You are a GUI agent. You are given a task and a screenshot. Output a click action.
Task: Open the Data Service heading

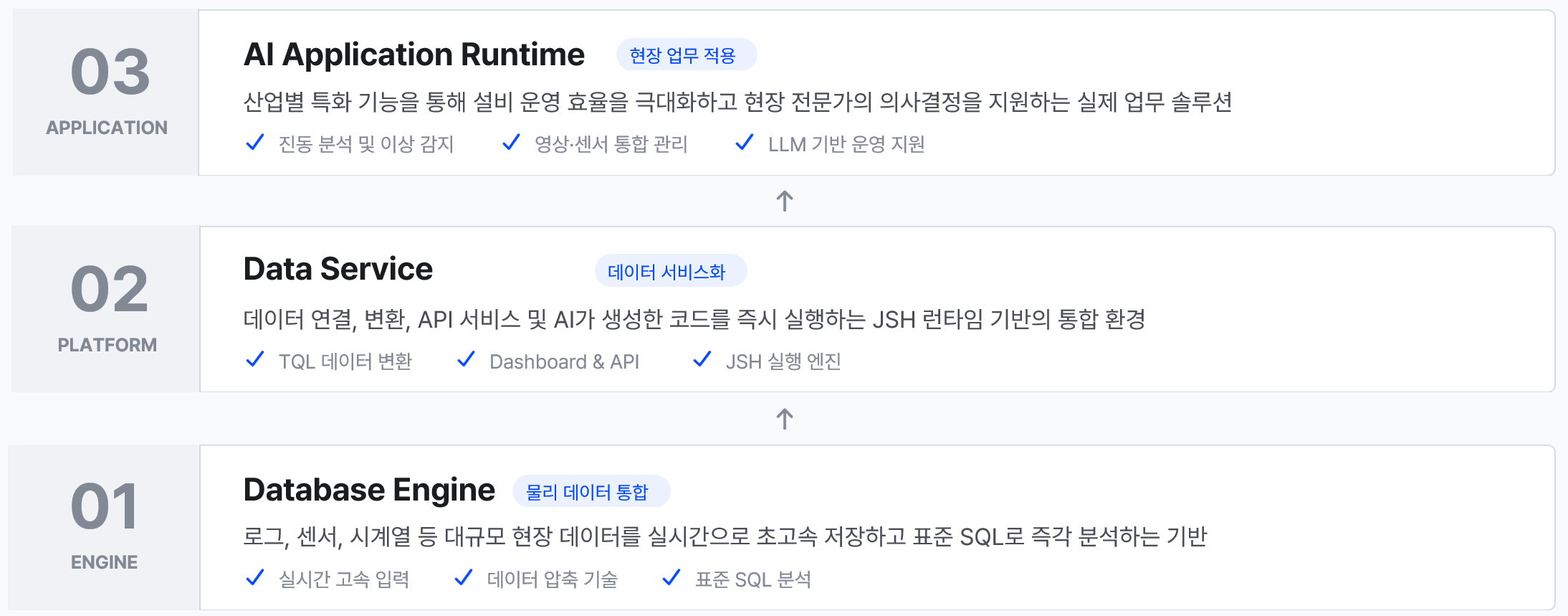pos(338,269)
